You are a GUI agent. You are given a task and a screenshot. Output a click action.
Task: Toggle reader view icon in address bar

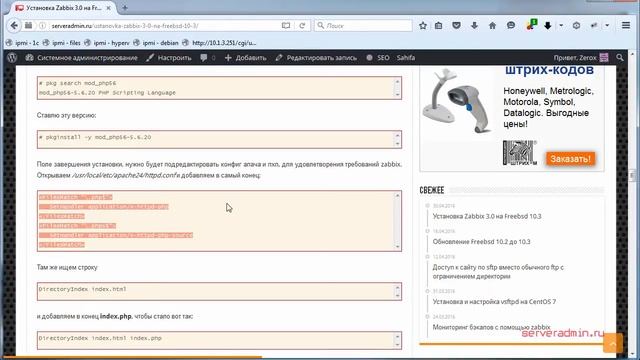pyautogui.click(x=286, y=25)
